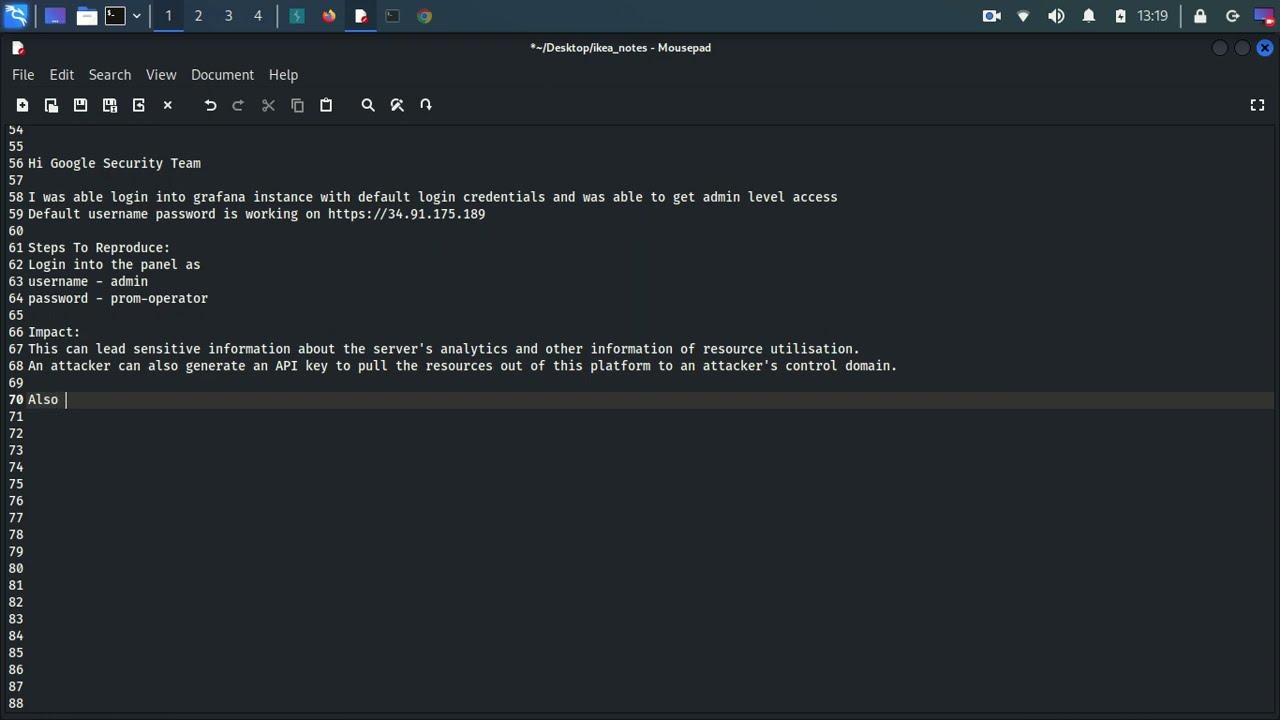Open the Edit menu
Image resolution: width=1280 pixels, height=720 pixels.
coord(62,75)
